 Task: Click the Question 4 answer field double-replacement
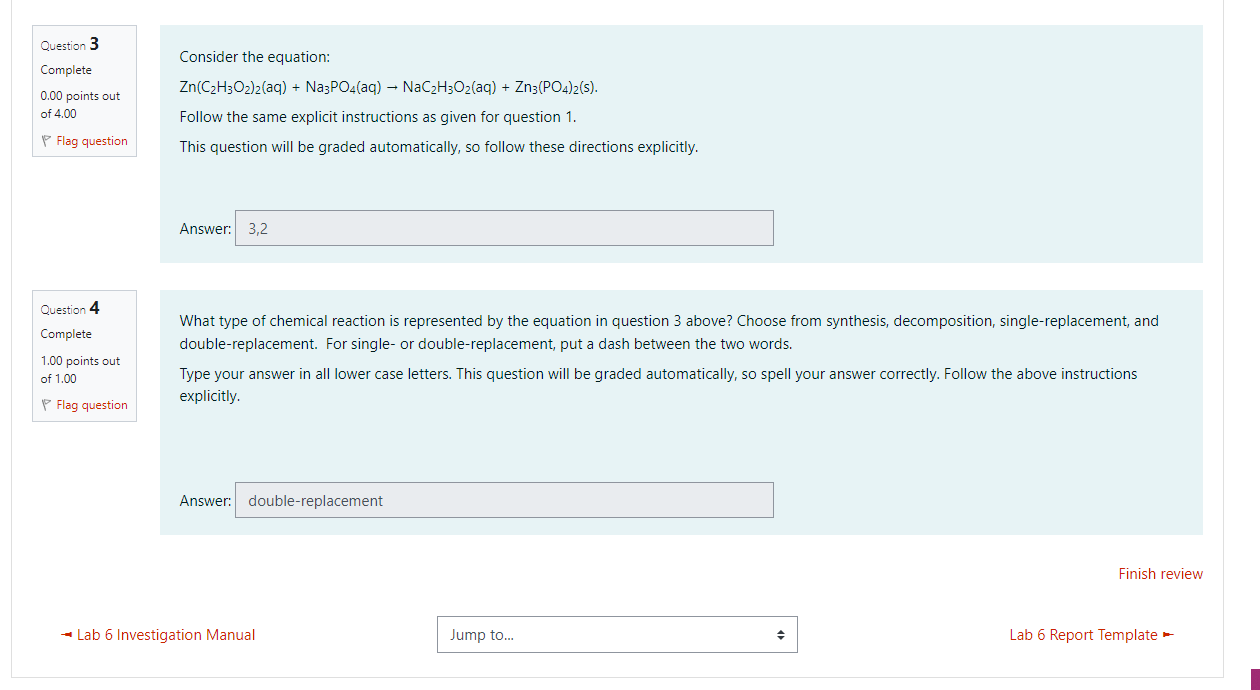pos(504,500)
